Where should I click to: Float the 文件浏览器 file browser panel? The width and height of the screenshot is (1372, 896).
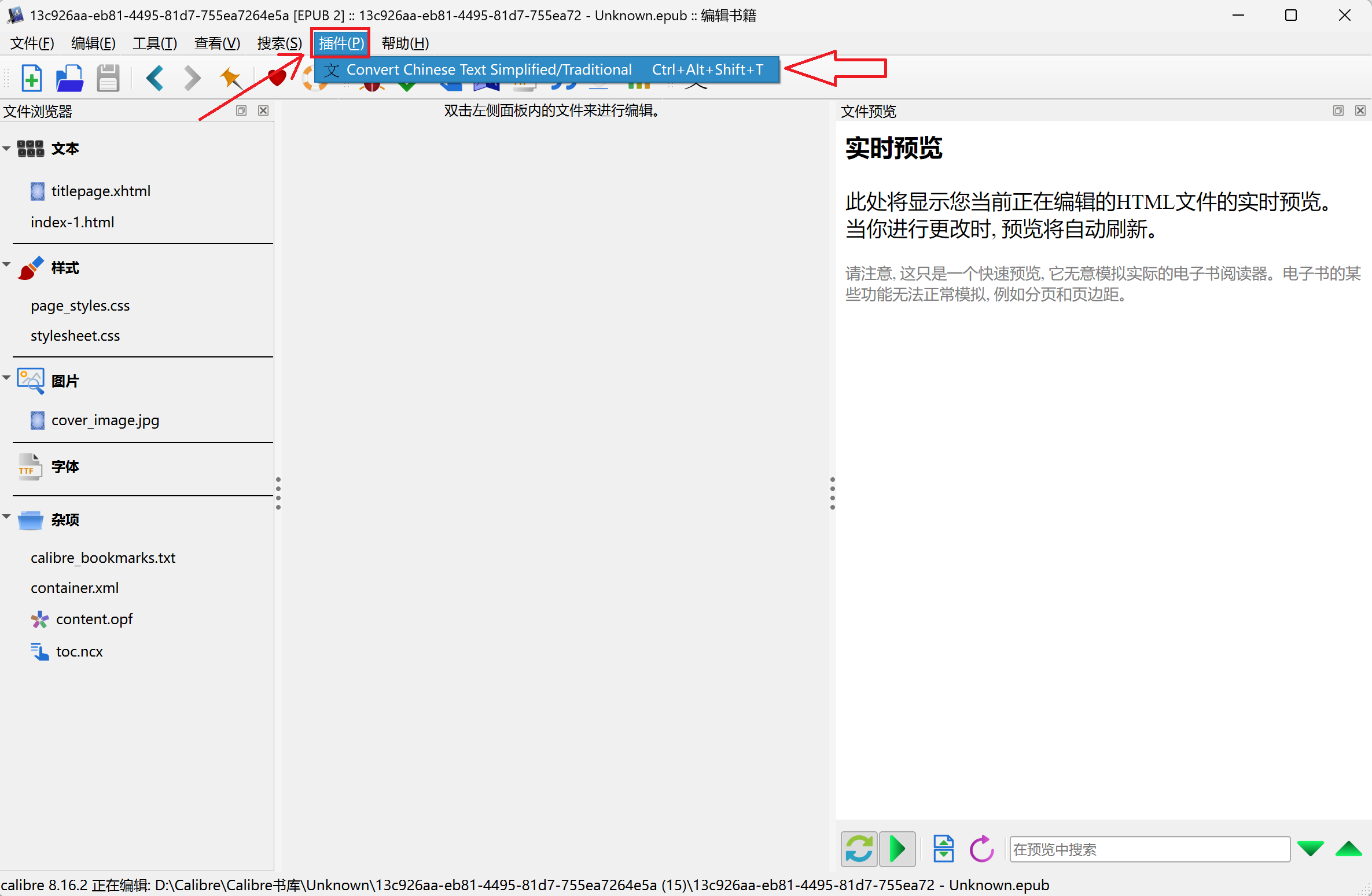tap(241, 110)
